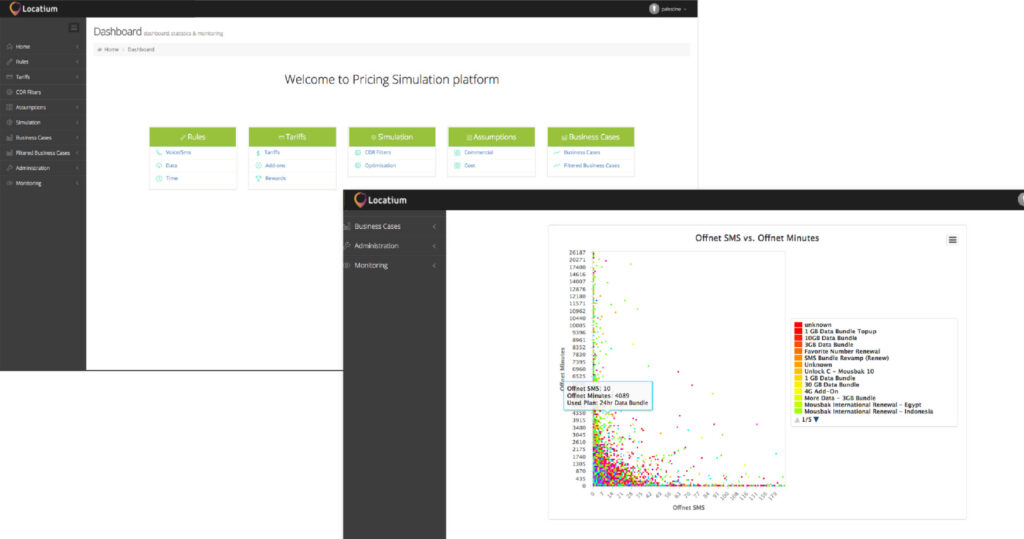Click the clock icon next to Time
This screenshot has width=1024, height=539.
click(158, 178)
